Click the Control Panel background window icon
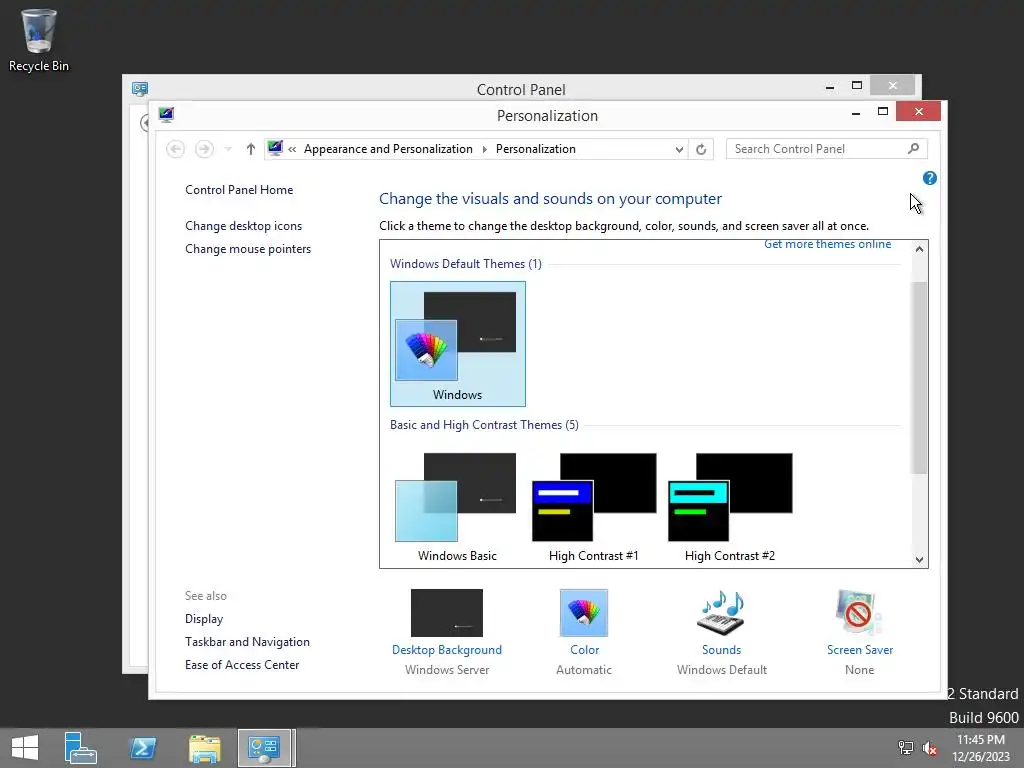Image resolution: width=1024 pixels, height=768 pixels. tap(140, 89)
